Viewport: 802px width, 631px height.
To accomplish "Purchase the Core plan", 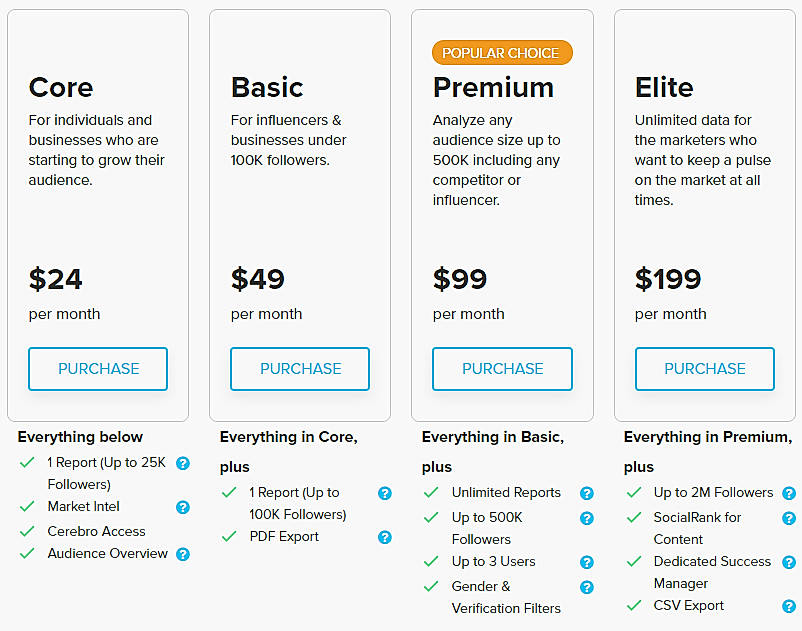I will (x=98, y=369).
